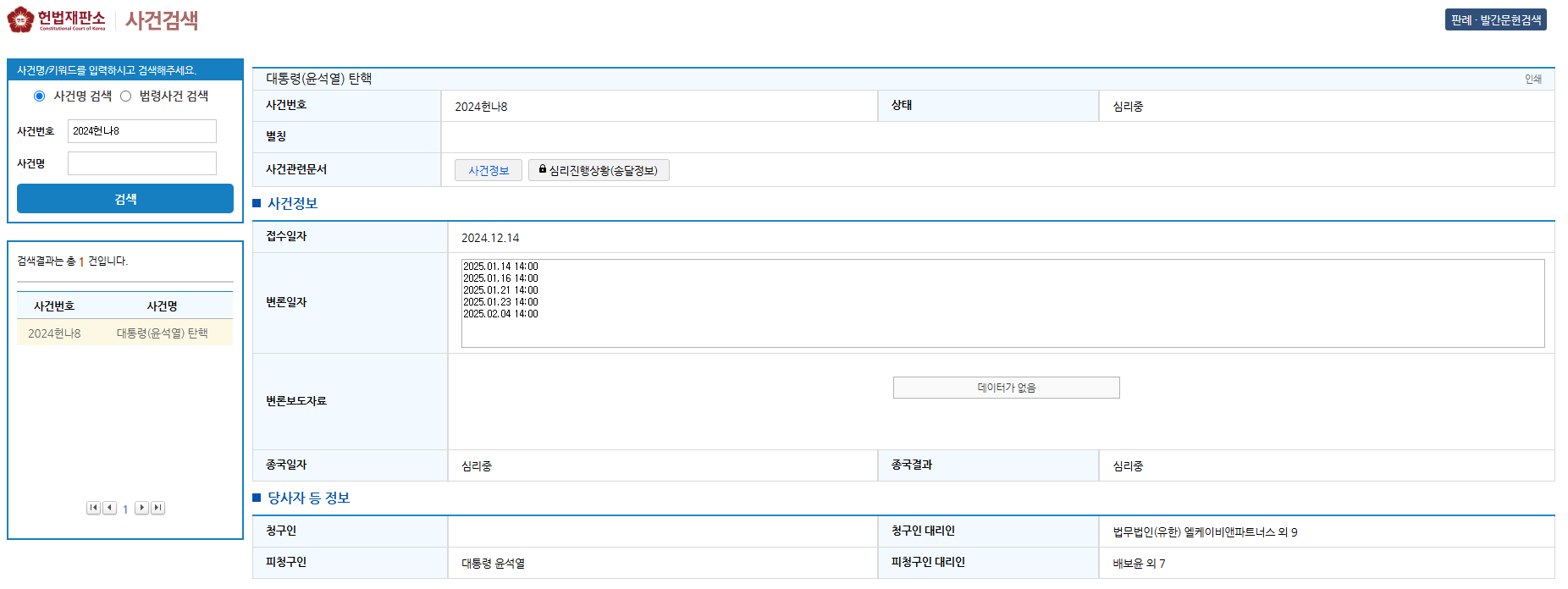Image resolution: width=1568 pixels, height=589 pixels.
Task: Click the 사건검색 page title
Action: [x=162, y=20]
